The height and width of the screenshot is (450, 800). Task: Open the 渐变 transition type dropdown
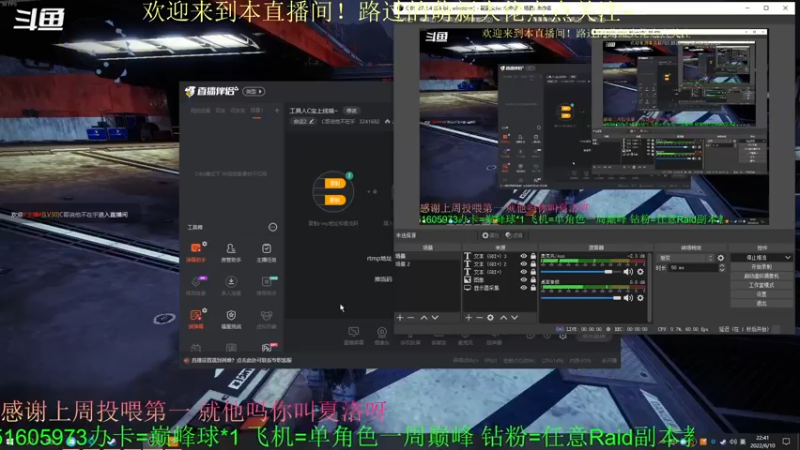pos(685,258)
